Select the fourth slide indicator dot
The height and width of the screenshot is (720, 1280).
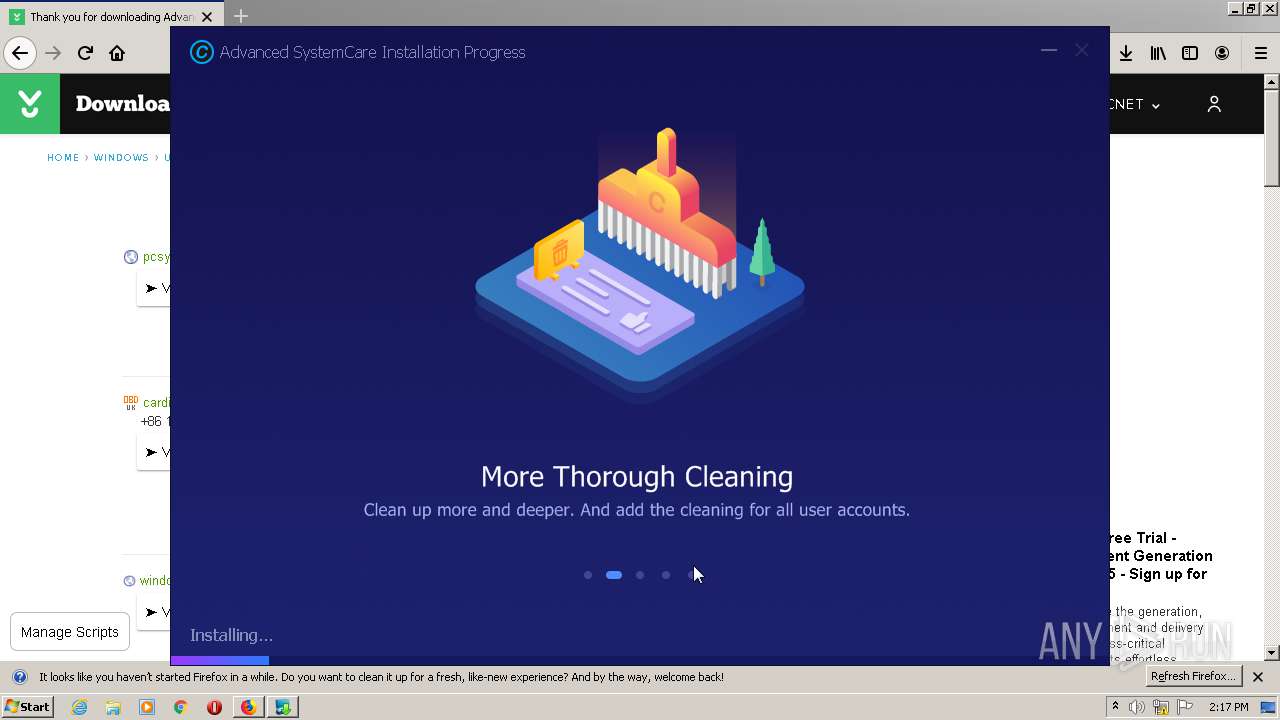click(x=666, y=575)
